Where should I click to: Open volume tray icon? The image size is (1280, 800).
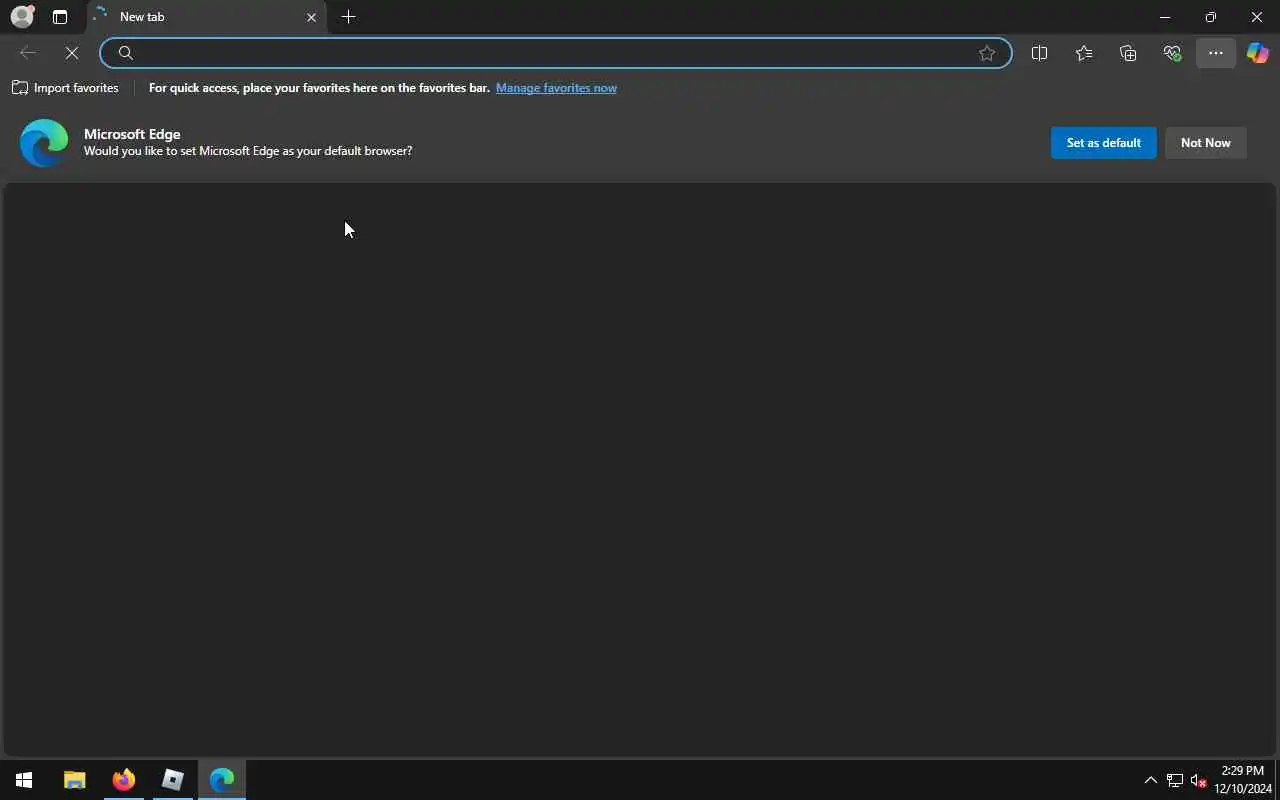point(1199,780)
